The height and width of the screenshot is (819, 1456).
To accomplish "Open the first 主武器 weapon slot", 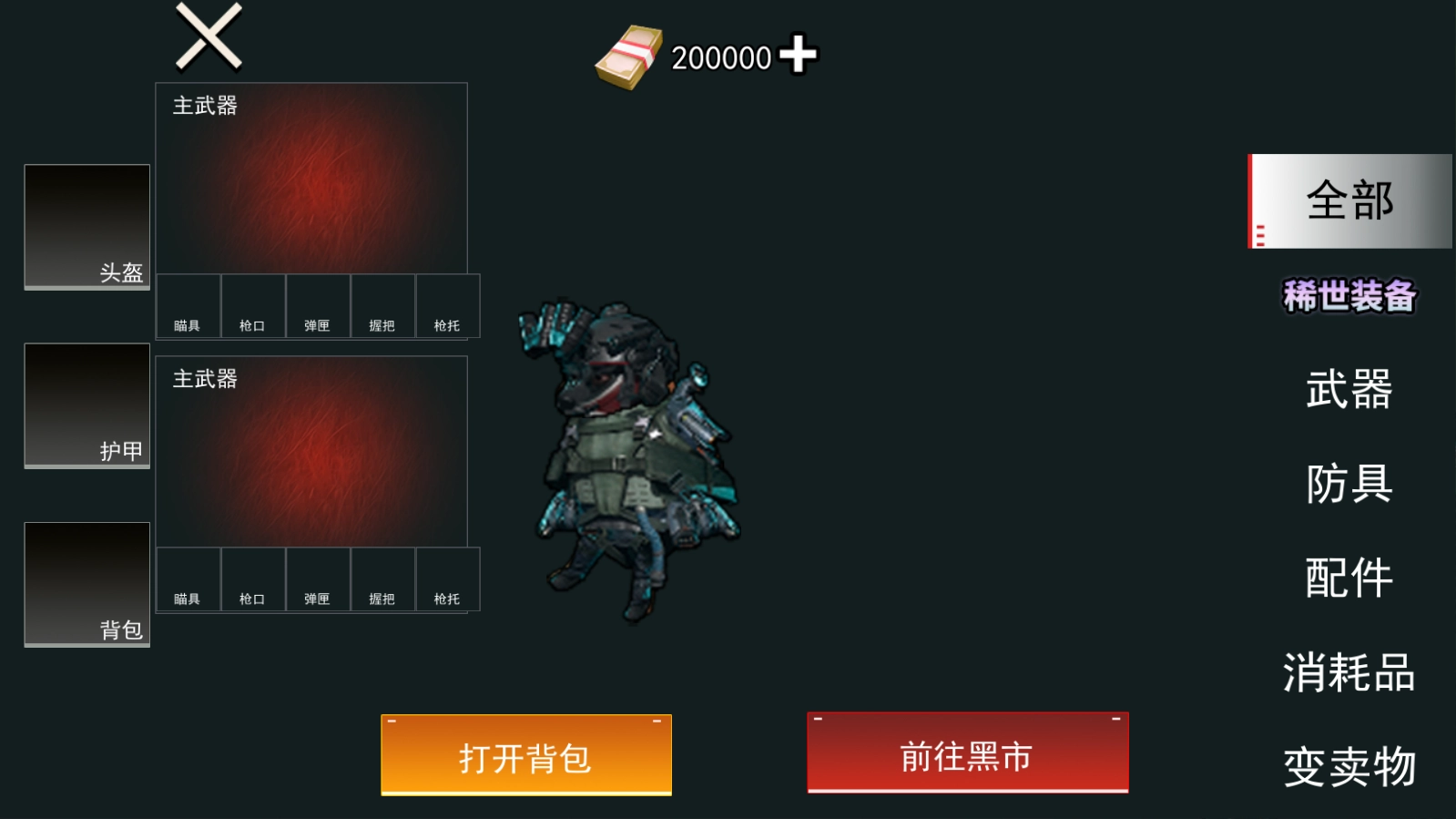I will [x=311, y=179].
